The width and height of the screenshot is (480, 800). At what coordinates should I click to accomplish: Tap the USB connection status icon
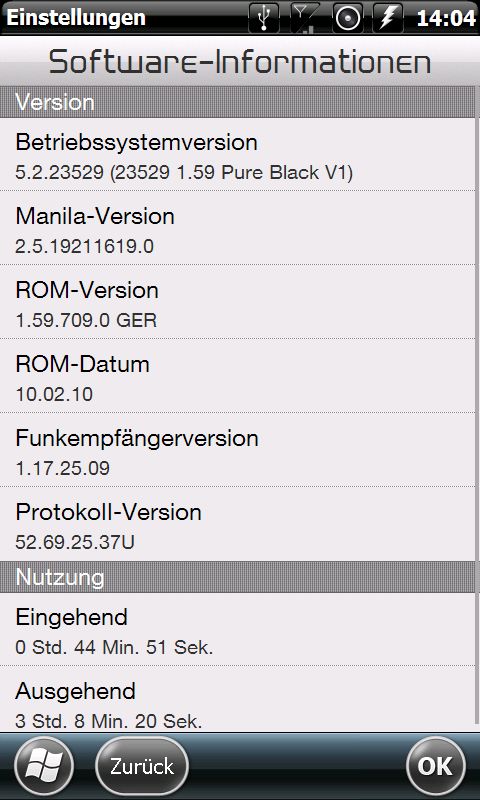(264, 18)
